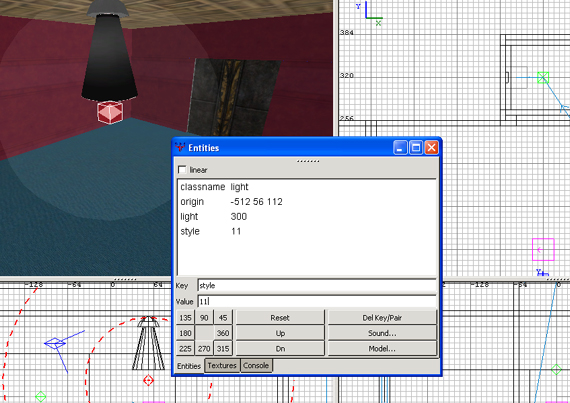Enable the linear checkbox

click(x=182, y=170)
